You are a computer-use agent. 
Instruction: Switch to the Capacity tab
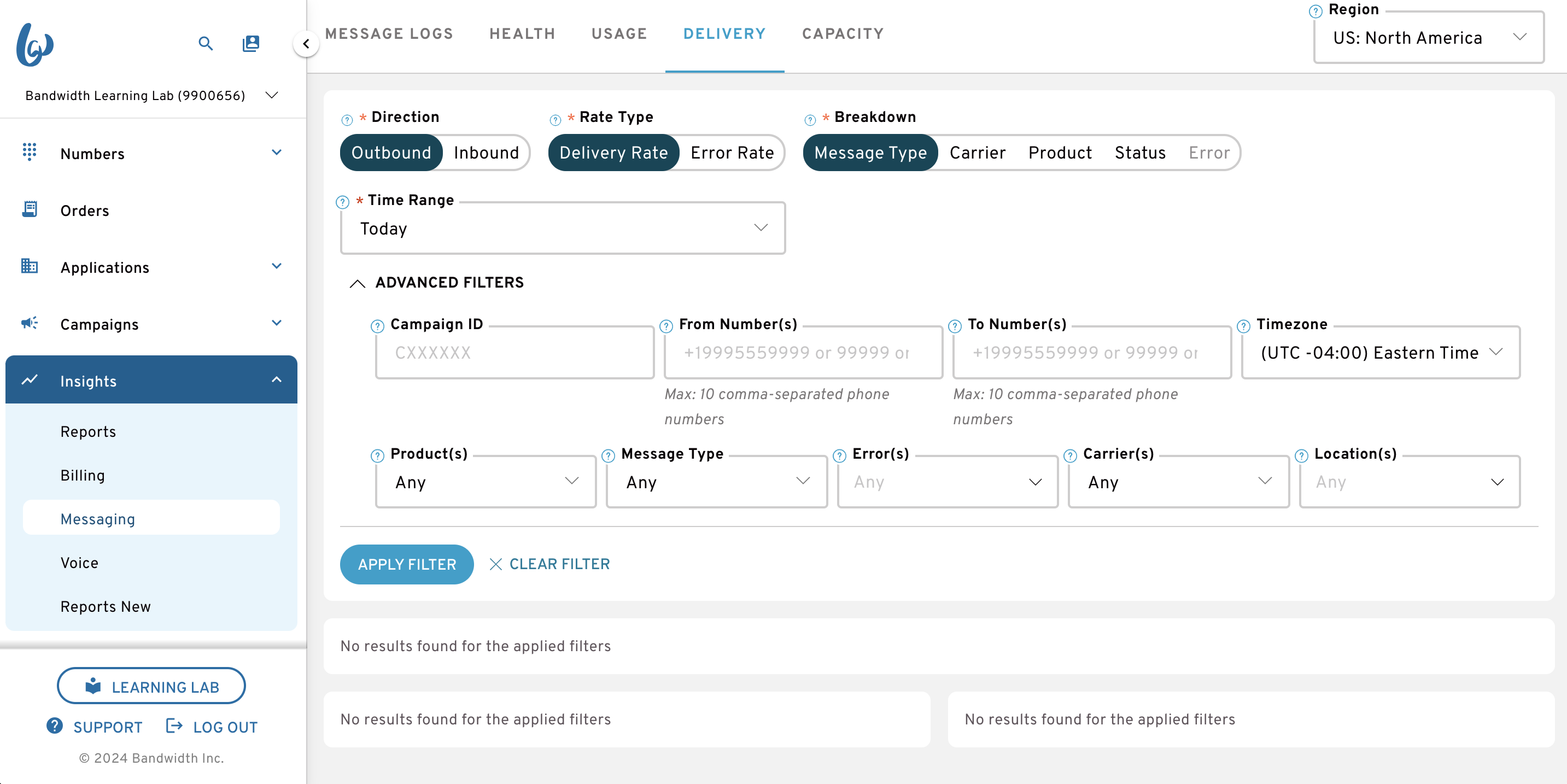click(x=843, y=34)
